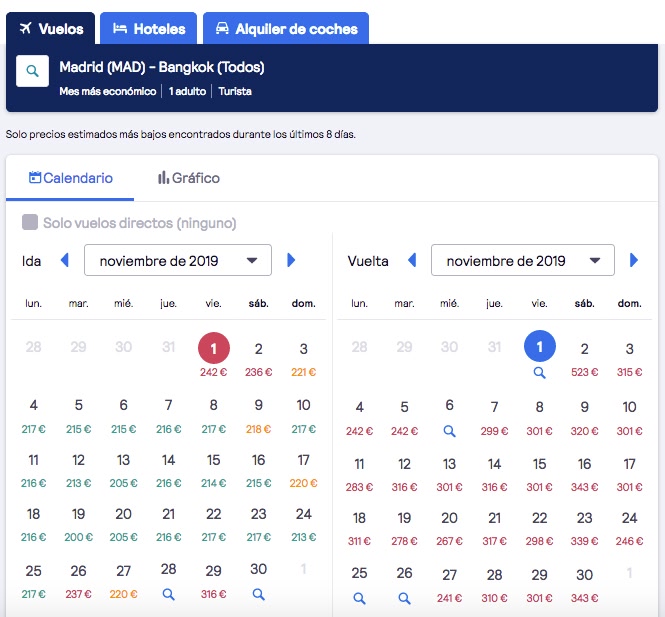Select Vuelta day 28 at 310 €
This screenshot has height=617, width=665.
[x=495, y=586]
